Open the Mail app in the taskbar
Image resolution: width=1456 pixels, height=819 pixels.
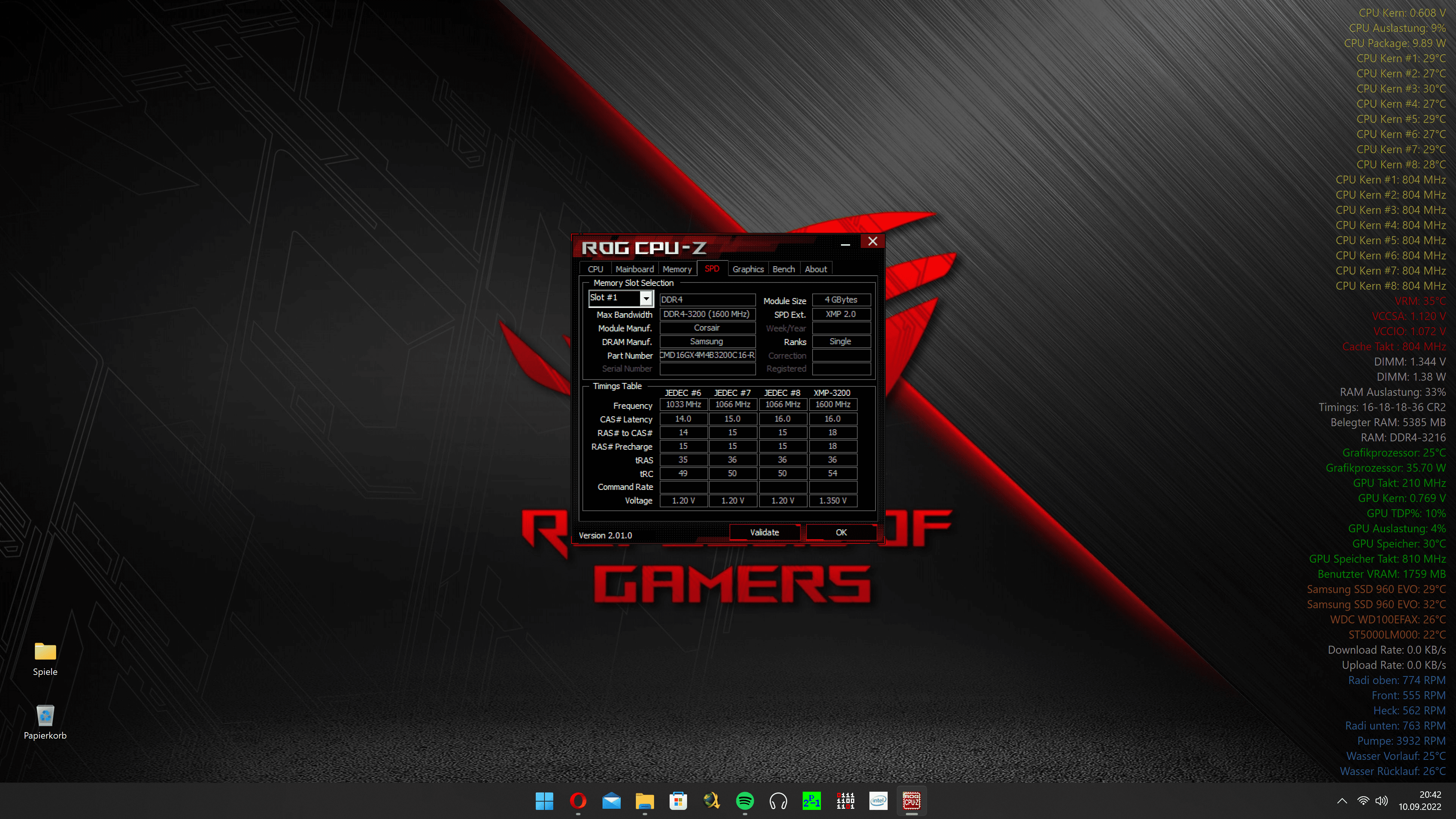(611, 800)
